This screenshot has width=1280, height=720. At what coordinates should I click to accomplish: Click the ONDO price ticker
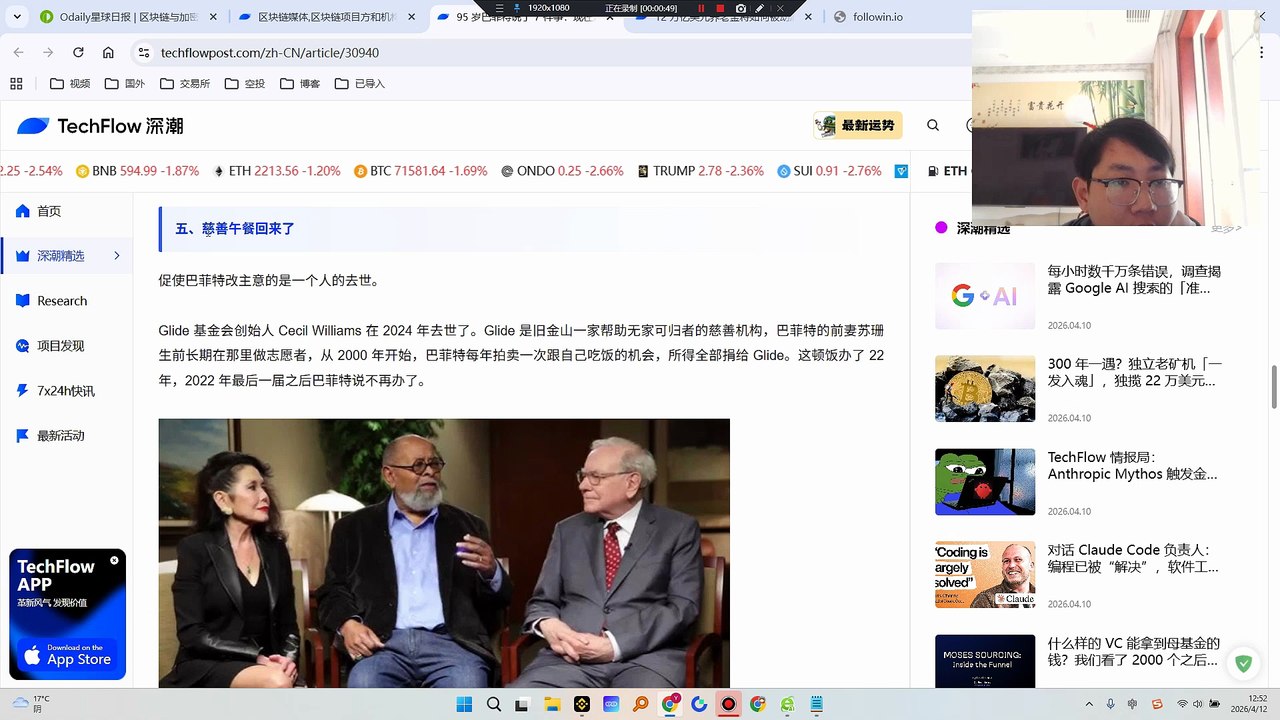[x=562, y=171]
